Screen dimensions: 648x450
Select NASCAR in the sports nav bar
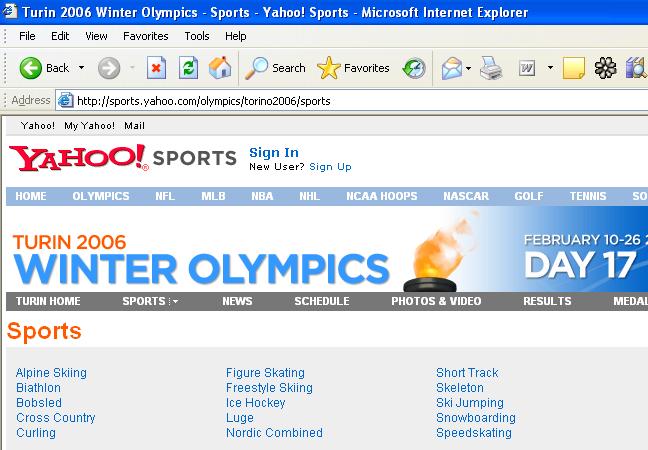[x=466, y=196]
